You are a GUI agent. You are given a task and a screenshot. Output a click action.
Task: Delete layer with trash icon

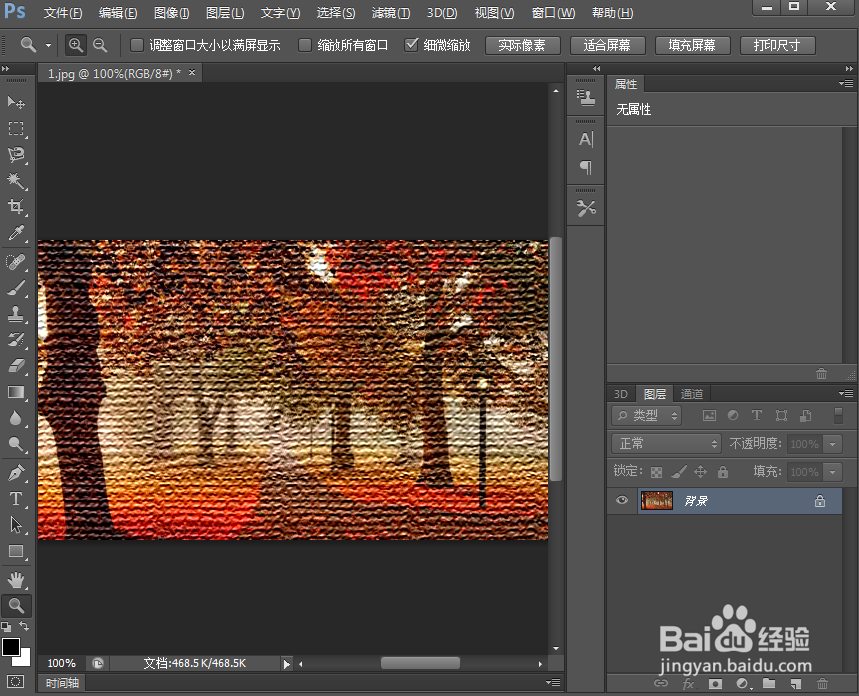pos(822,683)
